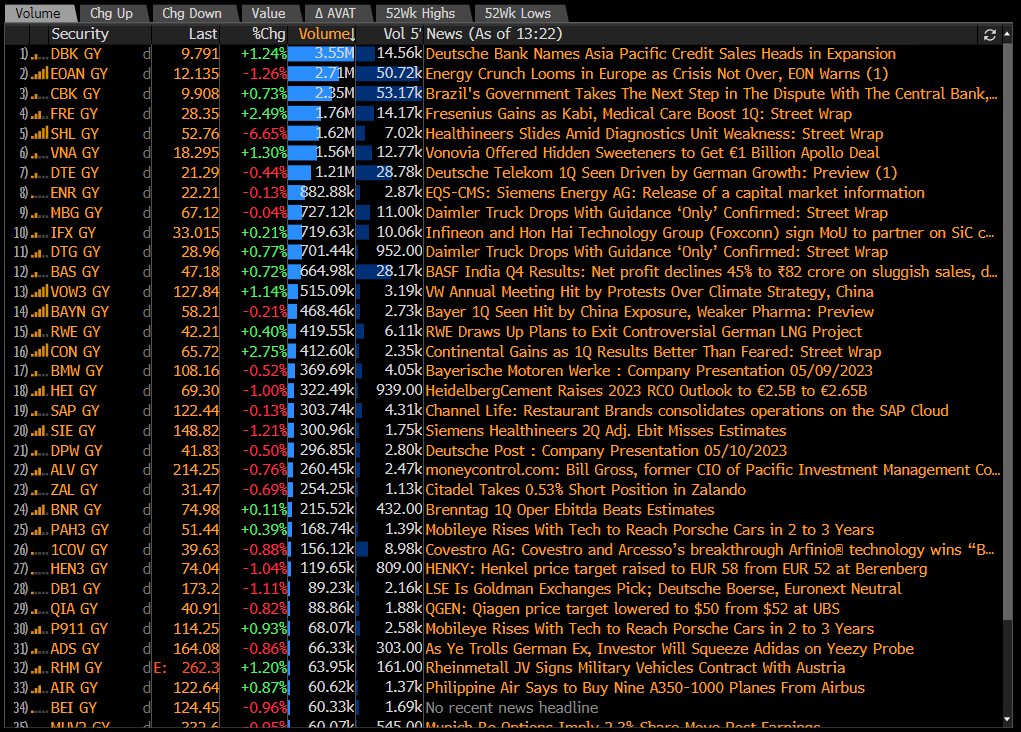Open the Chg Down tab
This screenshot has height=732, width=1021.
(x=192, y=13)
